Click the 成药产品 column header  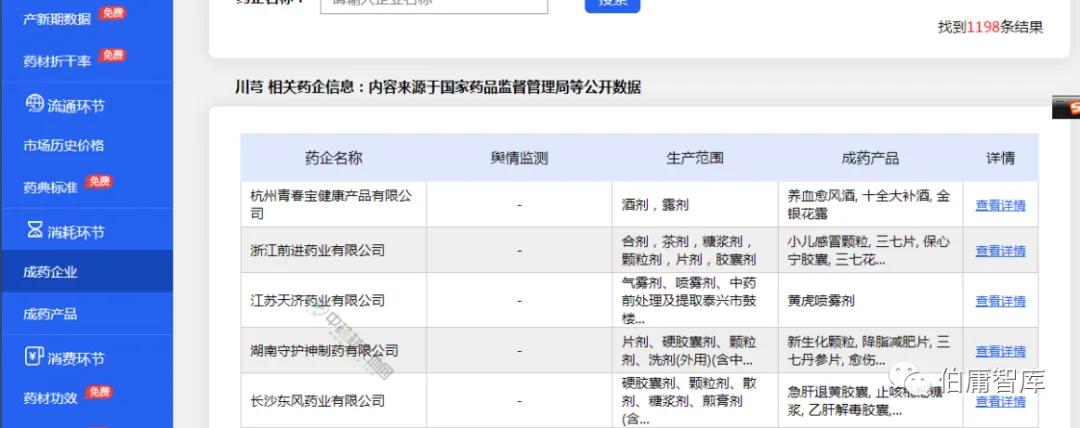[x=871, y=158]
